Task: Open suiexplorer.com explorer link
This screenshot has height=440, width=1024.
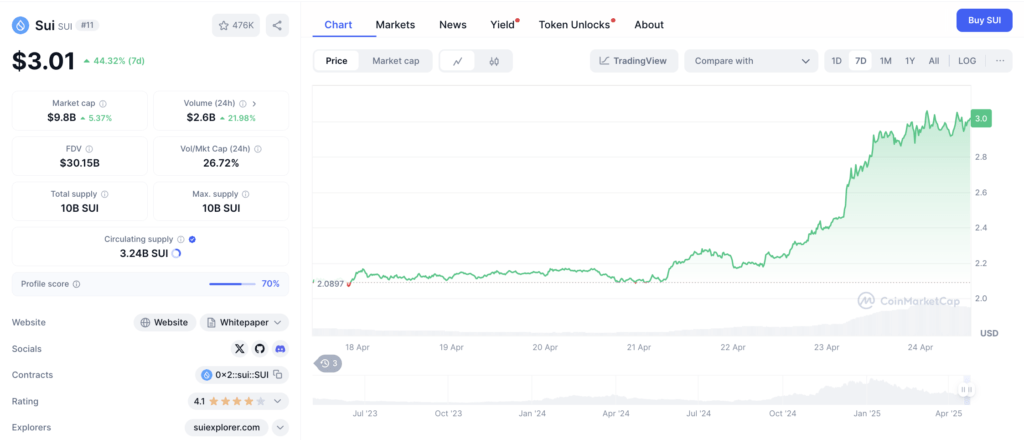Action: click(x=227, y=428)
